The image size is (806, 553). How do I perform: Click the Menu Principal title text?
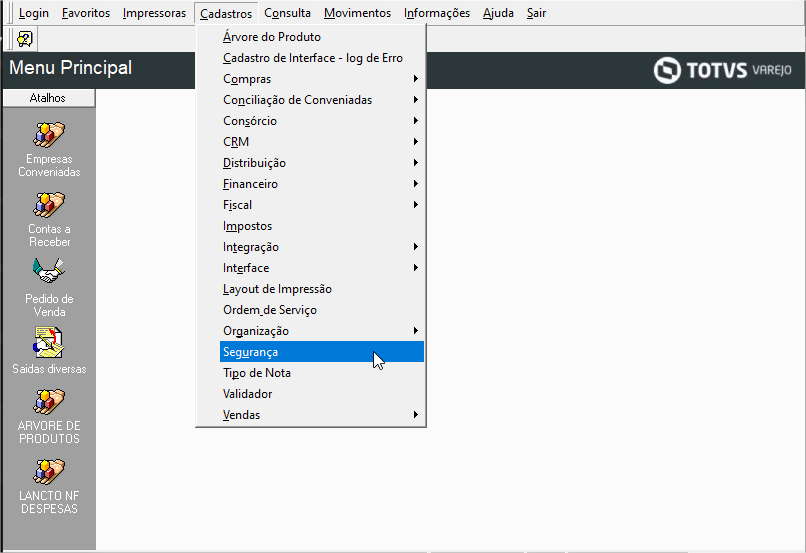pyautogui.click(x=70, y=68)
